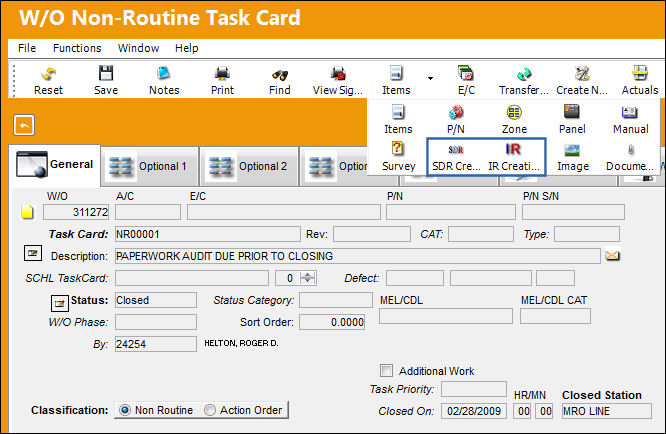Screen dimensions: 666x434
Task: Click the Task Card field NR00001
Action: point(207,234)
